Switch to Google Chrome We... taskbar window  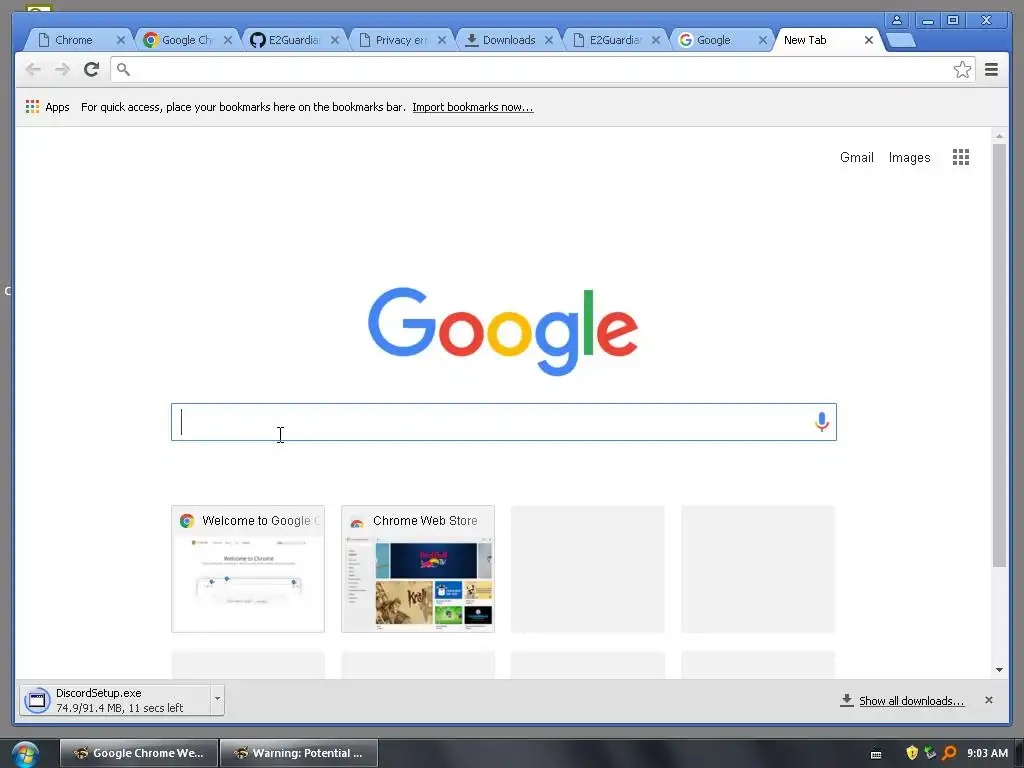click(x=138, y=753)
